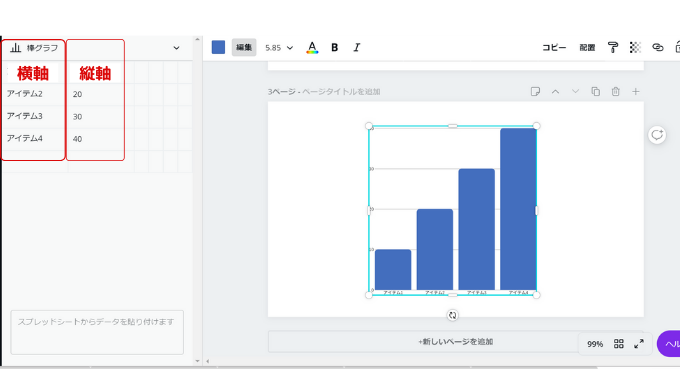Open the grid view icon
Image resolution: width=680 pixels, height=390 pixels.
[619, 344]
